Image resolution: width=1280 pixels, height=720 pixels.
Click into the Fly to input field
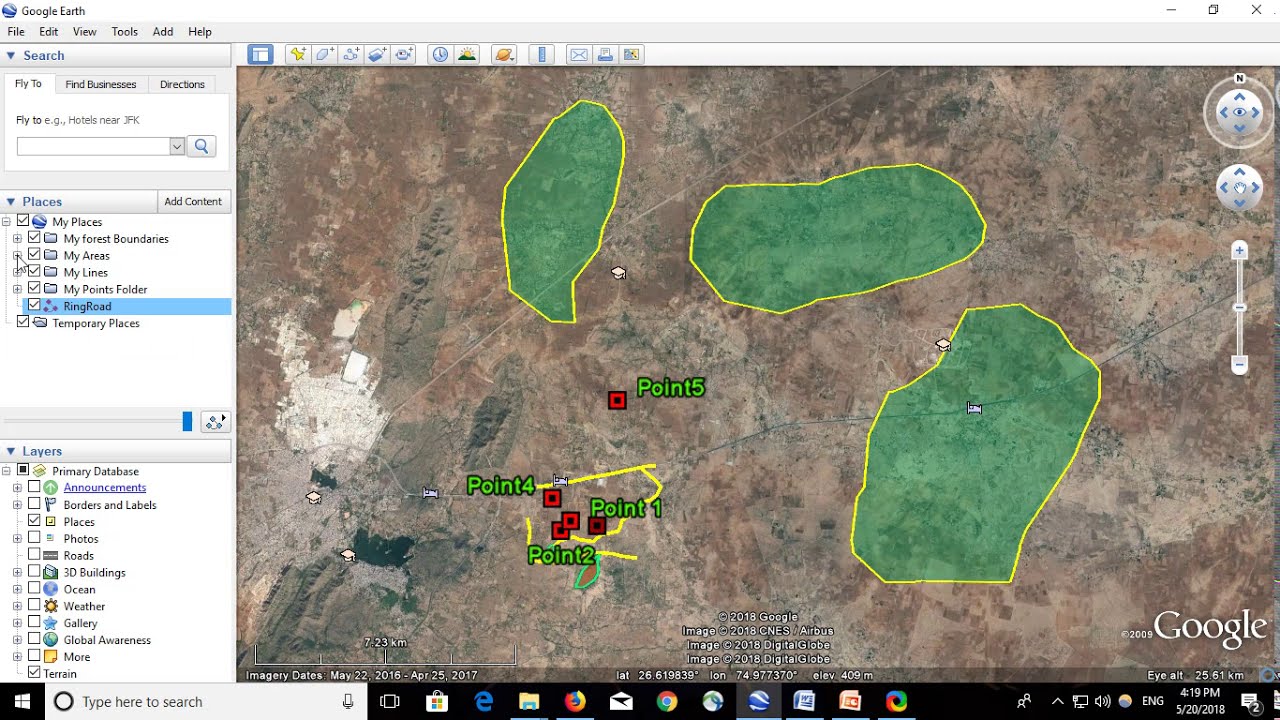pos(94,146)
